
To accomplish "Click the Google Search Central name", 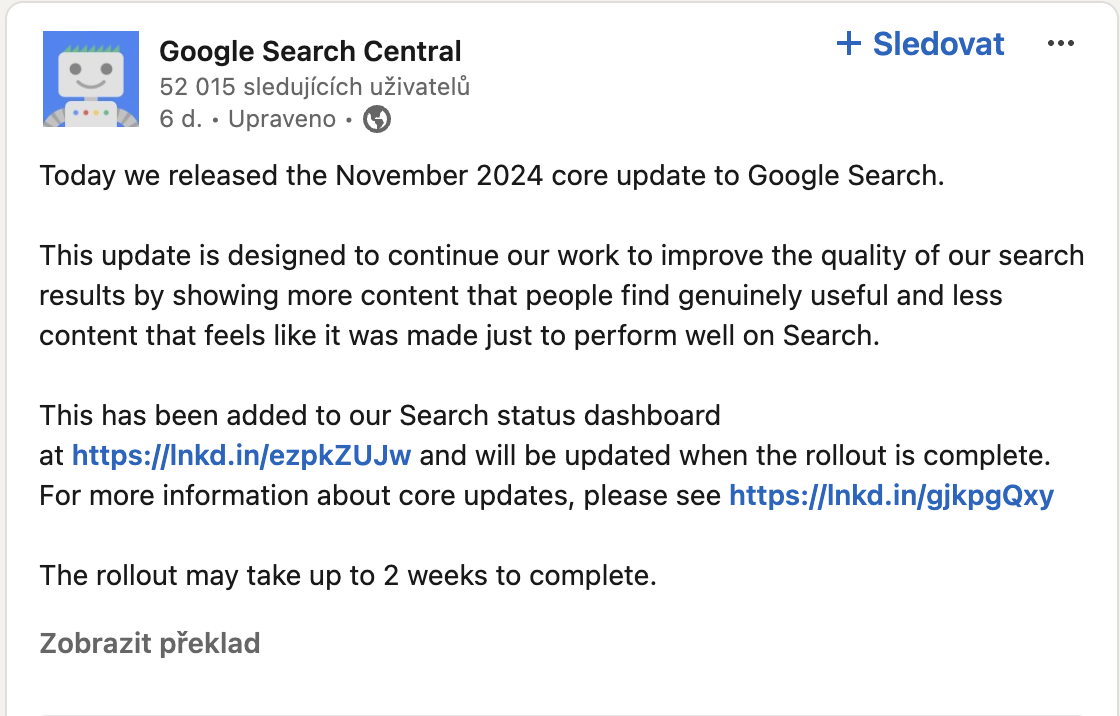I will coord(310,51).
